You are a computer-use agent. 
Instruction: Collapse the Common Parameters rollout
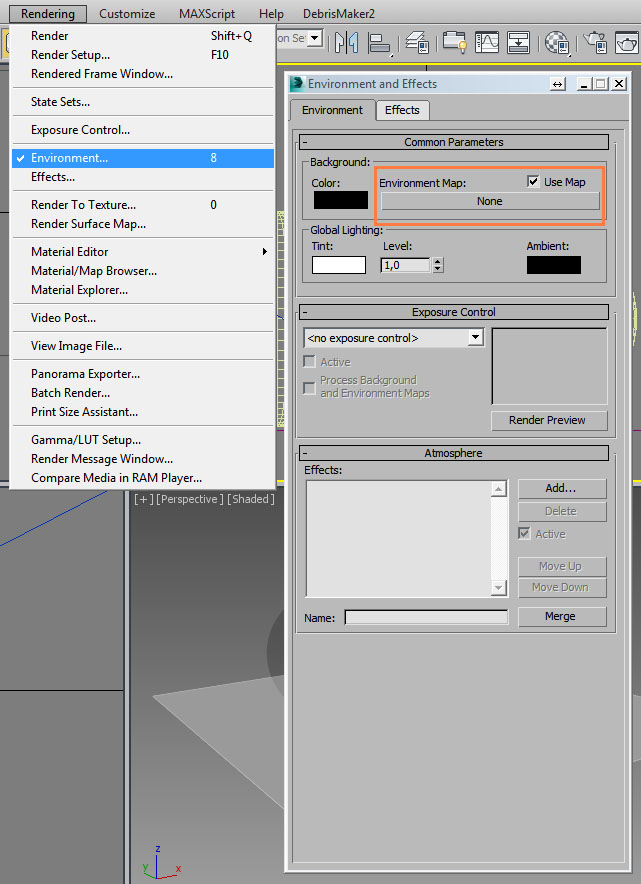[x=454, y=142]
